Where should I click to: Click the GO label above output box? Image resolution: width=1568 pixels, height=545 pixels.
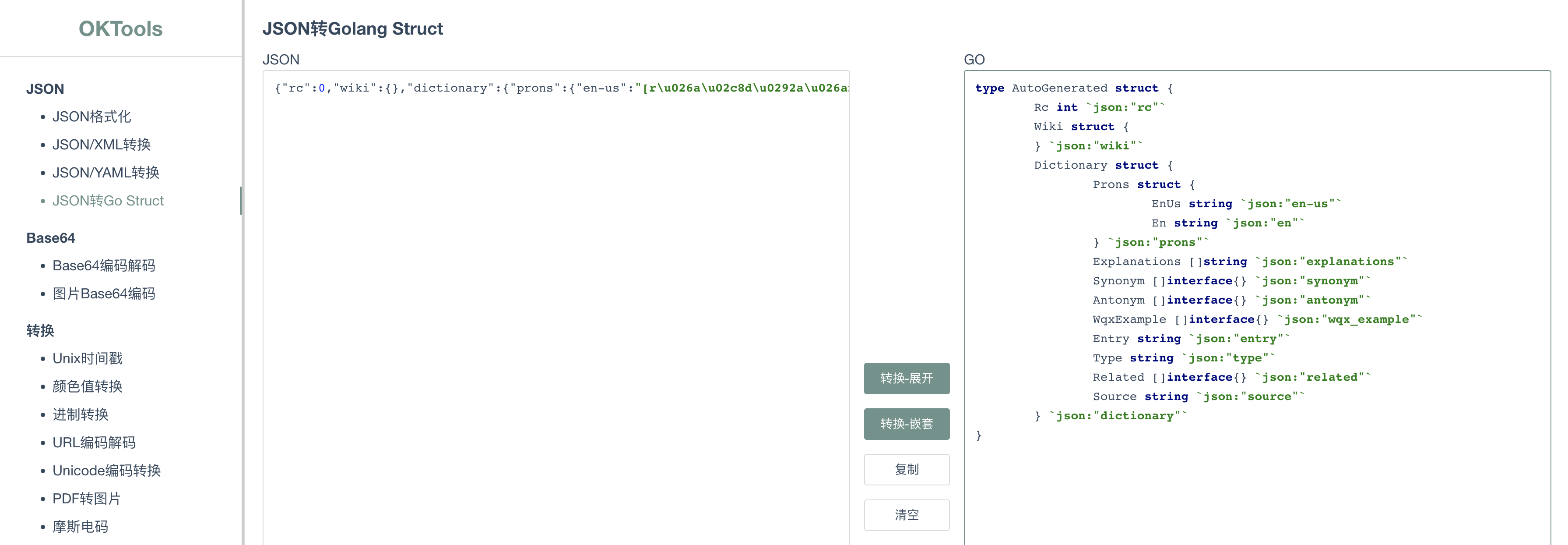(974, 60)
